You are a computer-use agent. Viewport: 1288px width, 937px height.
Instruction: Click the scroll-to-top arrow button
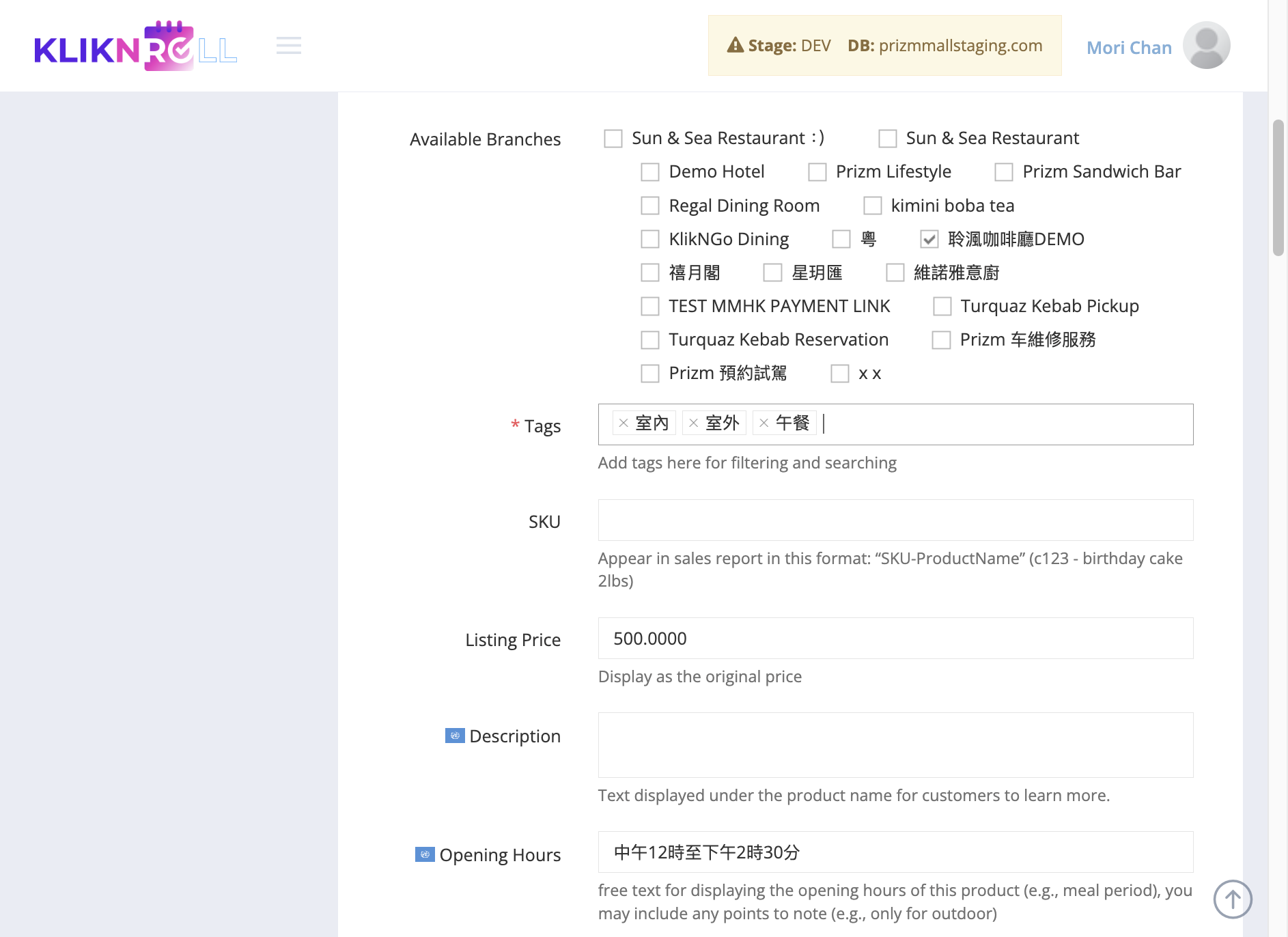pyautogui.click(x=1233, y=899)
